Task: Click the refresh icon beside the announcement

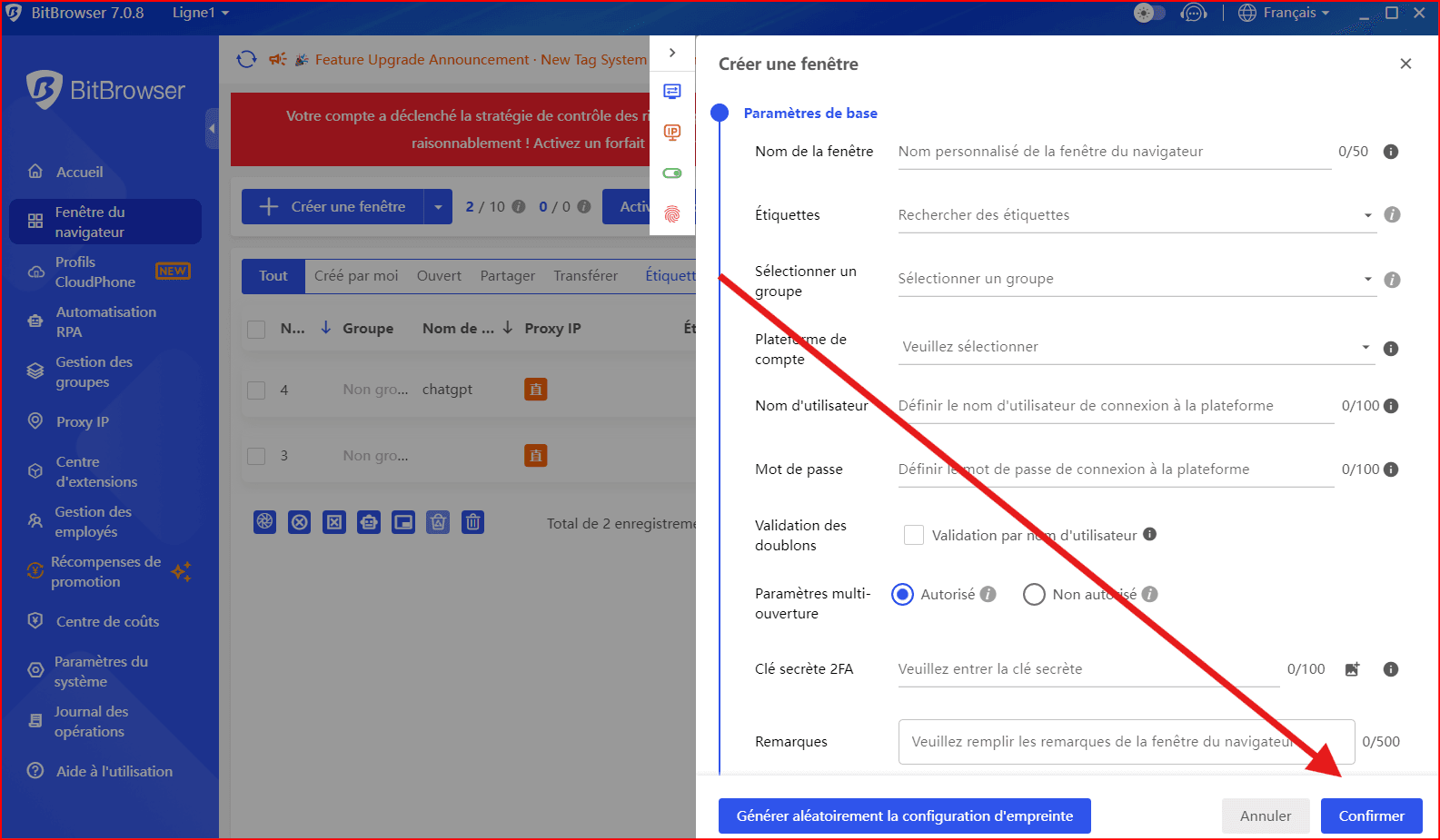Action: pos(246,59)
